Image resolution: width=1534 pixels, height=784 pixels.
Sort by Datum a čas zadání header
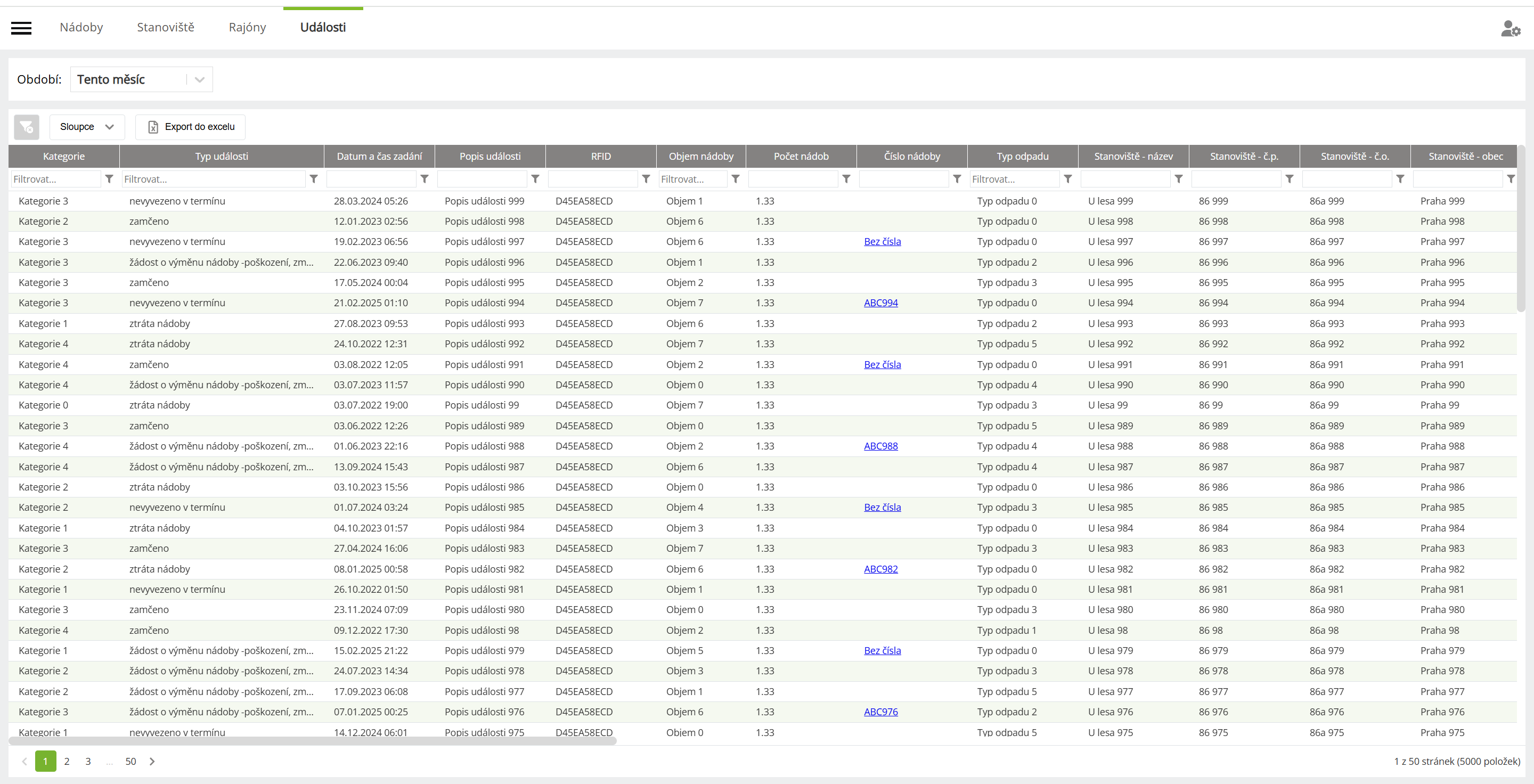click(x=379, y=157)
